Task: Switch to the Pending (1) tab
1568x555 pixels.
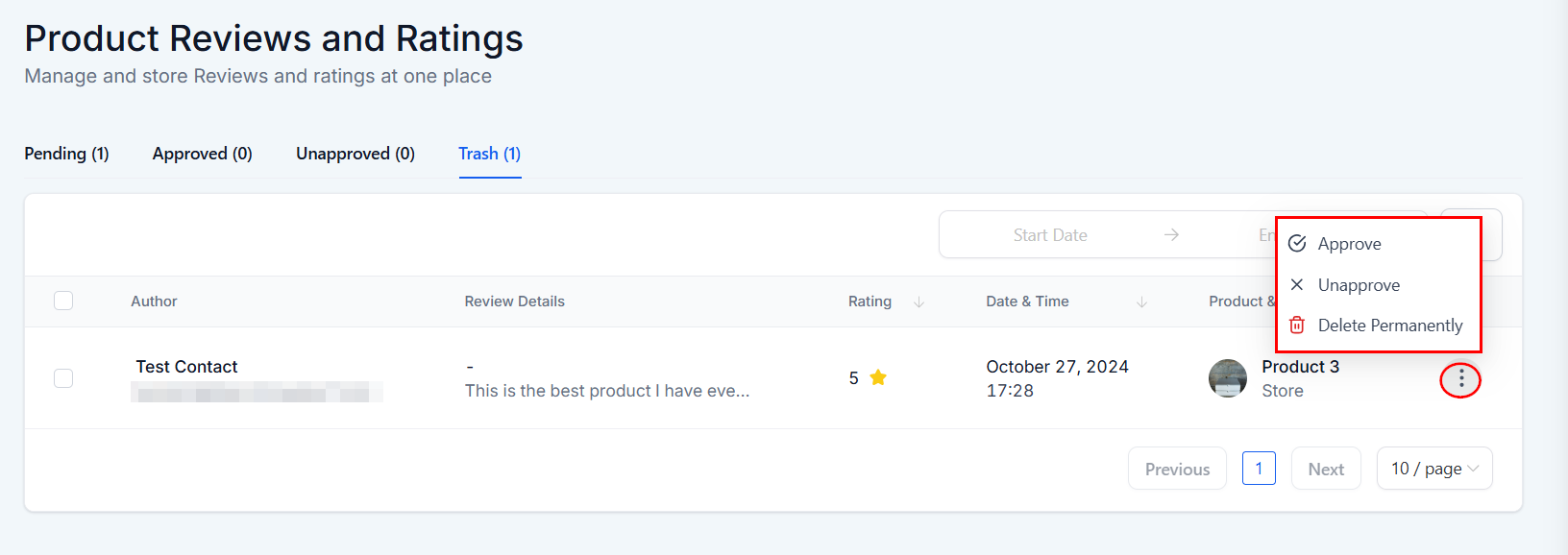Action: pos(66,154)
